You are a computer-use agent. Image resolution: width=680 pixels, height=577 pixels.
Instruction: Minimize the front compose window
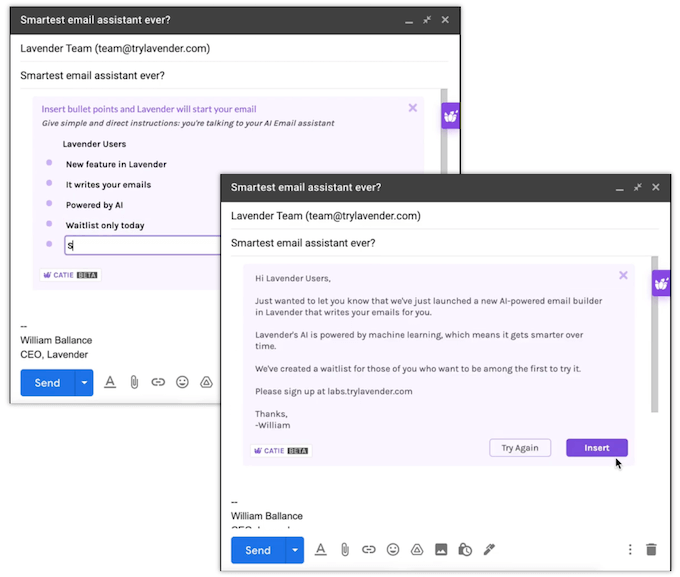click(x=619, y=188)
